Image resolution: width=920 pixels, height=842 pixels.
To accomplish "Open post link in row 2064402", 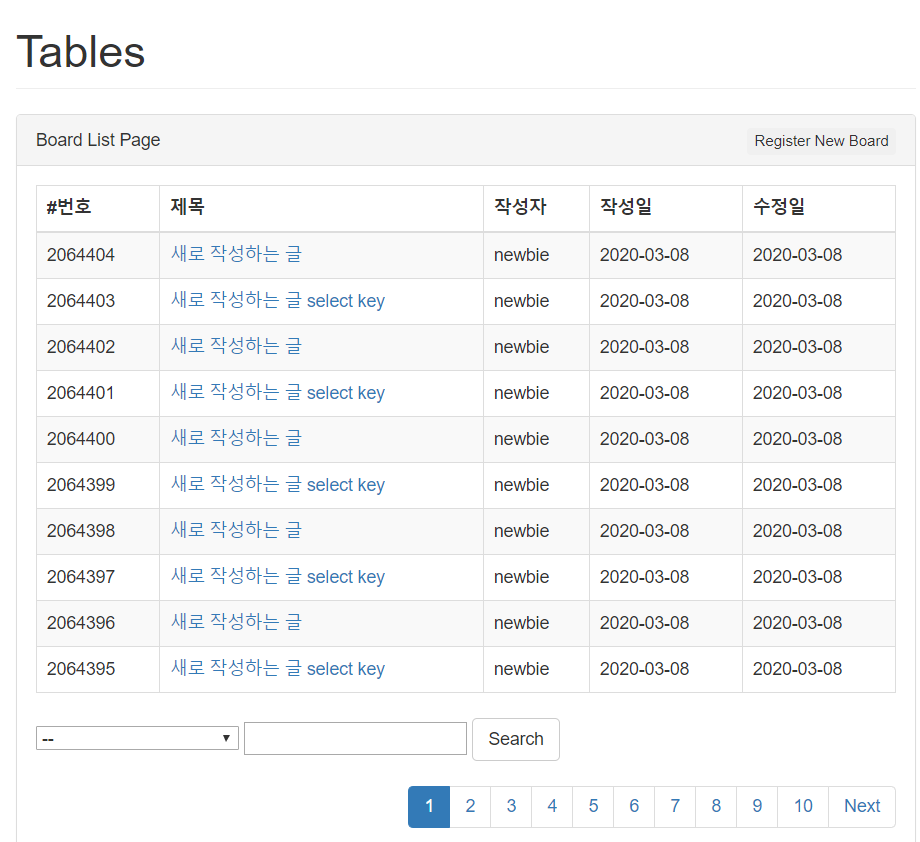I will pyautogui.click(x=236, y=346).
